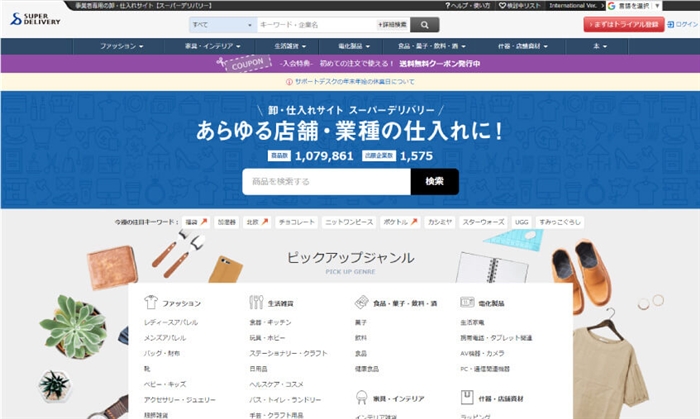The image size is (700, 419).
Task: Click the Super Delivery logo
Action: tap(35, 20)
